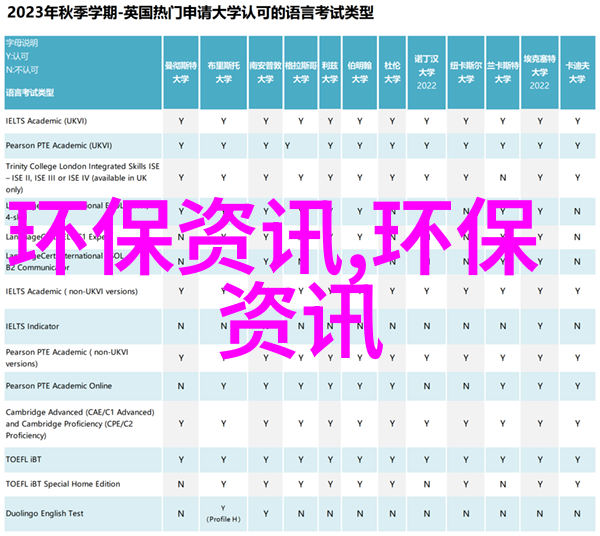600x536 pixels.
Task: Click the 曼彻斯特大学 column header
Action: point(181,72)
